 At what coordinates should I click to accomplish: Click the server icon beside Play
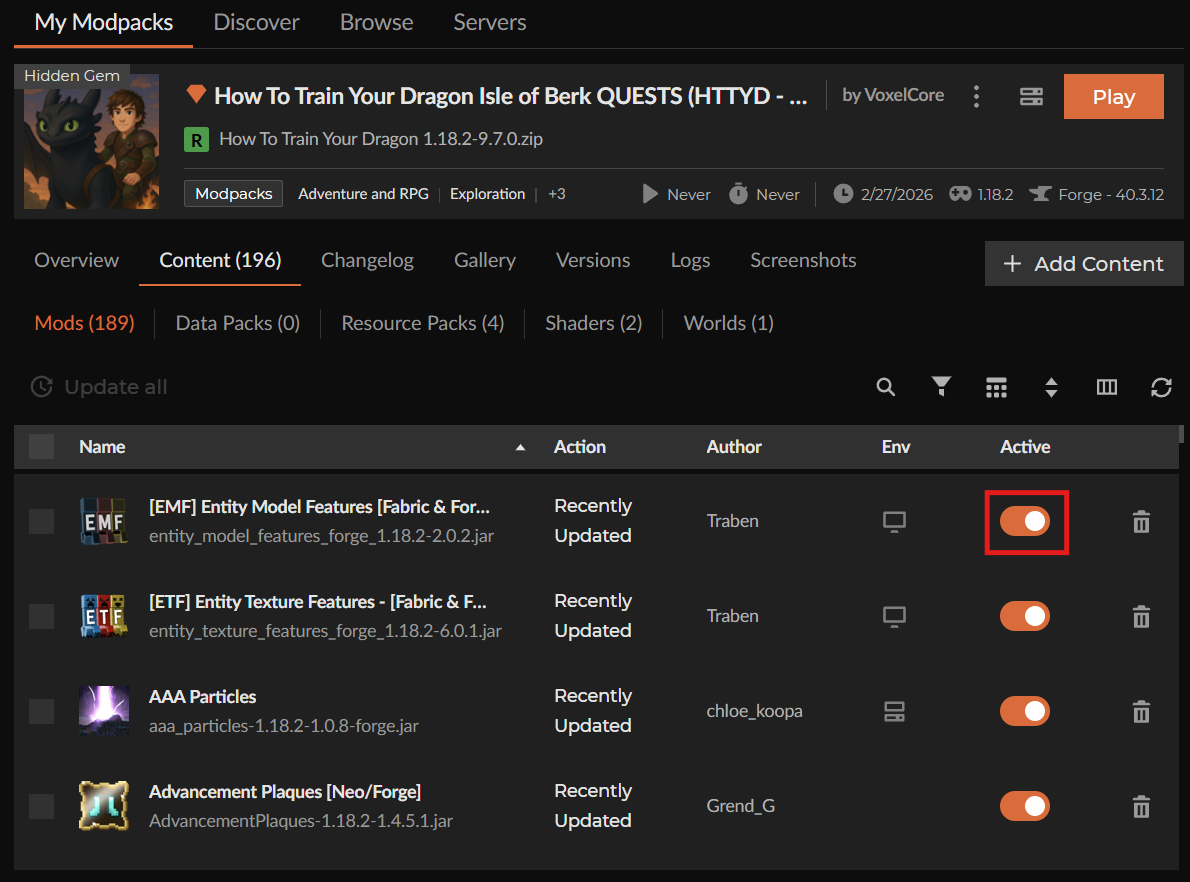(x=1031, y=96)
